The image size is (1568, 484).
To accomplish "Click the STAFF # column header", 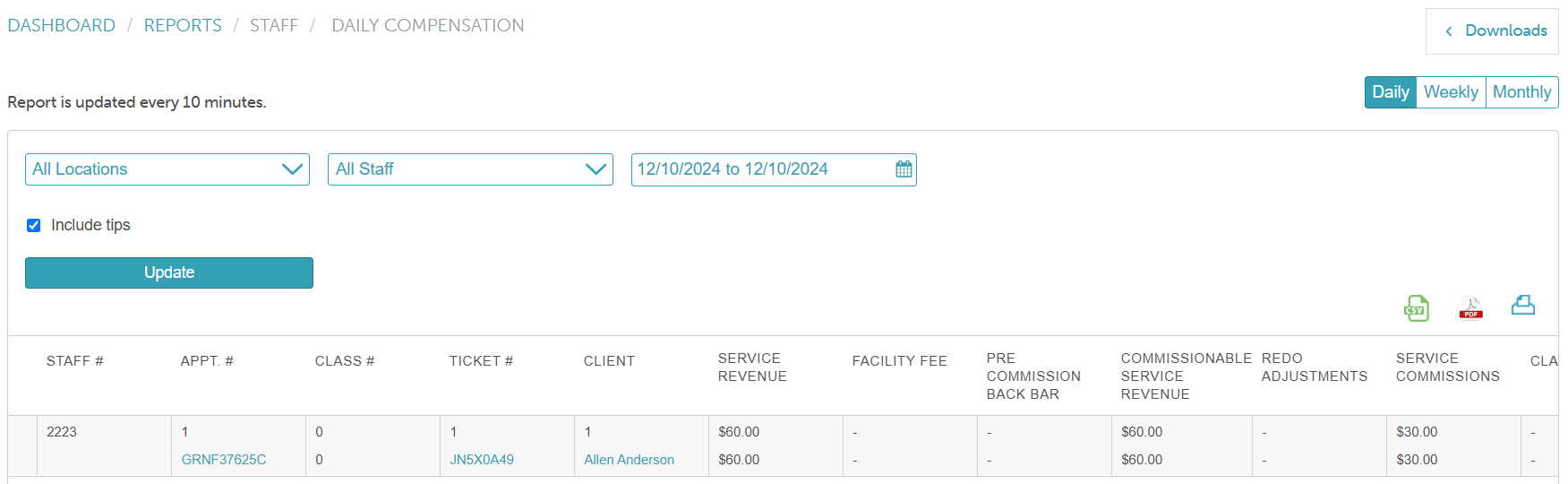I will pos(75,361).
